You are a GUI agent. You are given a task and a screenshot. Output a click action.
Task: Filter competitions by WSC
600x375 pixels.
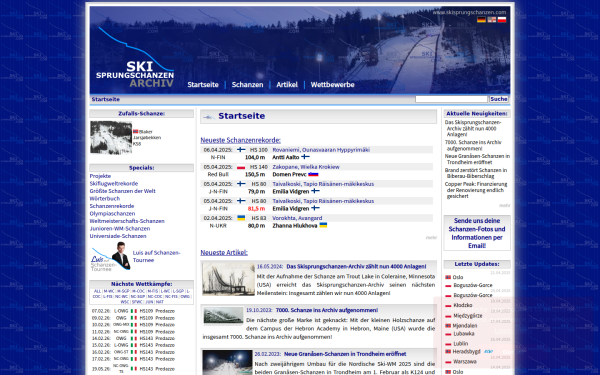pos(125,302)
